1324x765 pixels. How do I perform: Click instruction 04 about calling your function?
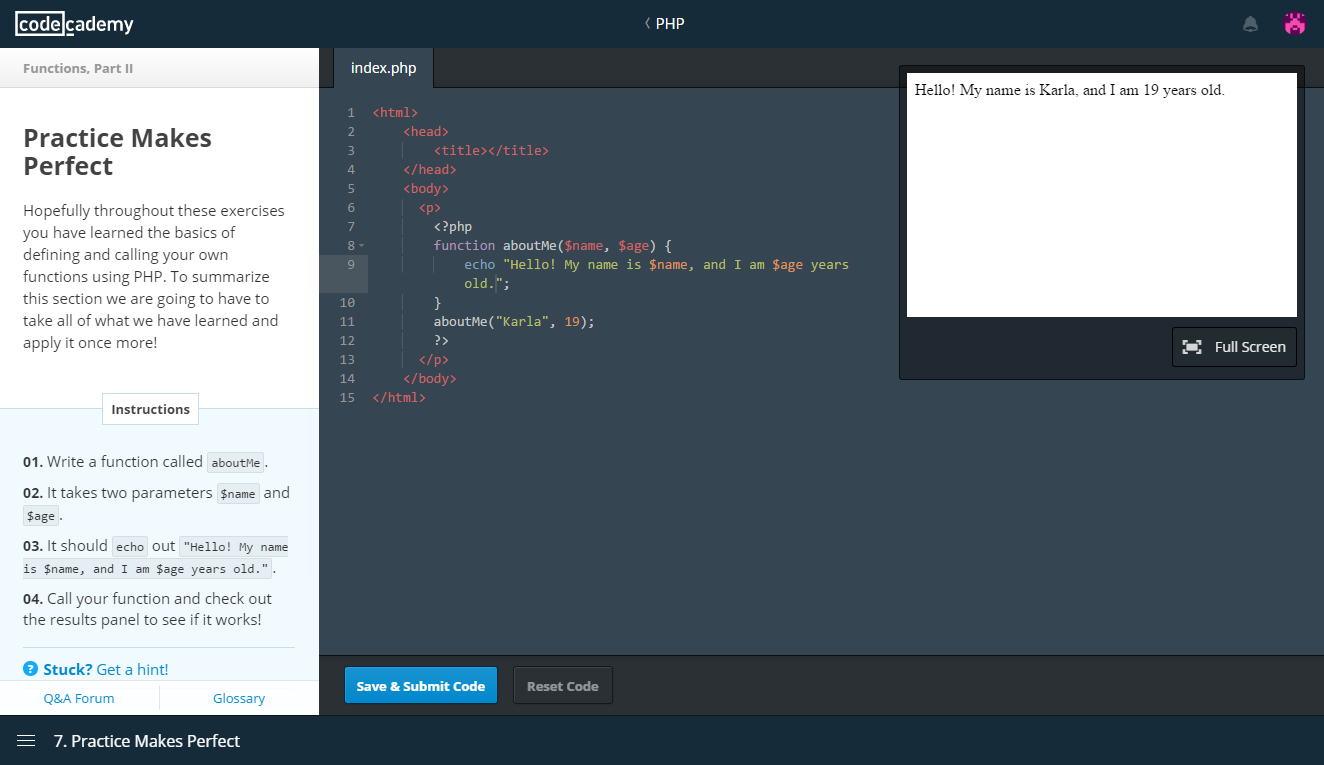(x=147, y=609)
